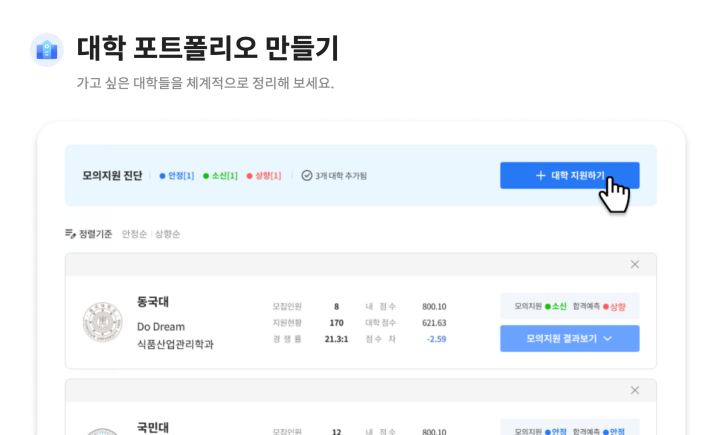Remove the 국민대 card with its X
The image size is (720, 435).
coord(635,390)
